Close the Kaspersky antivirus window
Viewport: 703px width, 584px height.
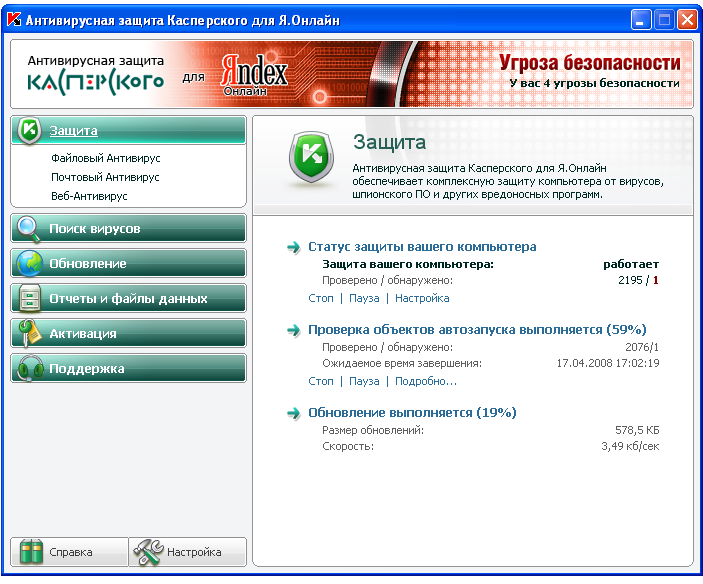[687, 20]
